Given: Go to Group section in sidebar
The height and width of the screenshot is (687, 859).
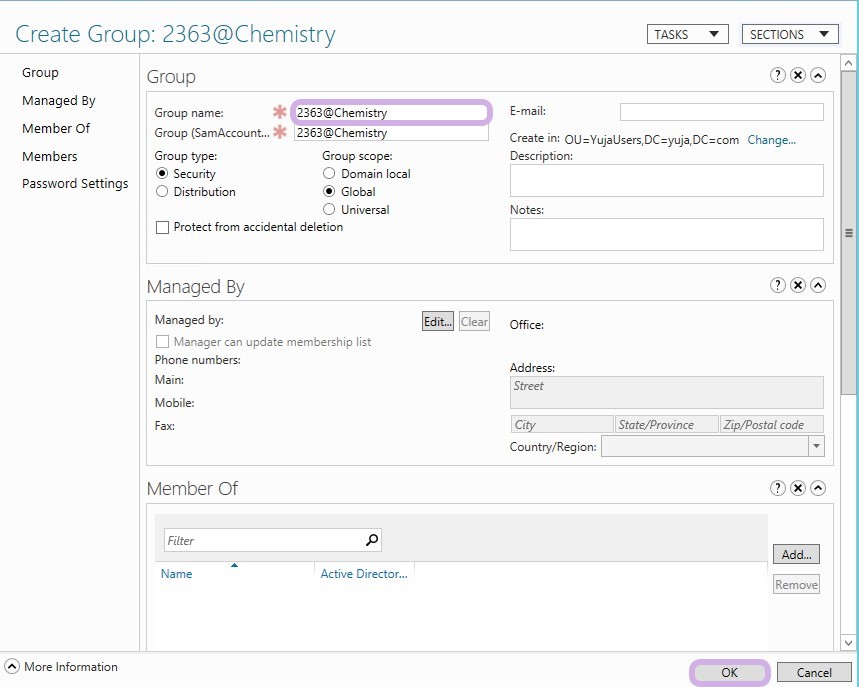Looking at the screenshot, I should coord(40,72).
